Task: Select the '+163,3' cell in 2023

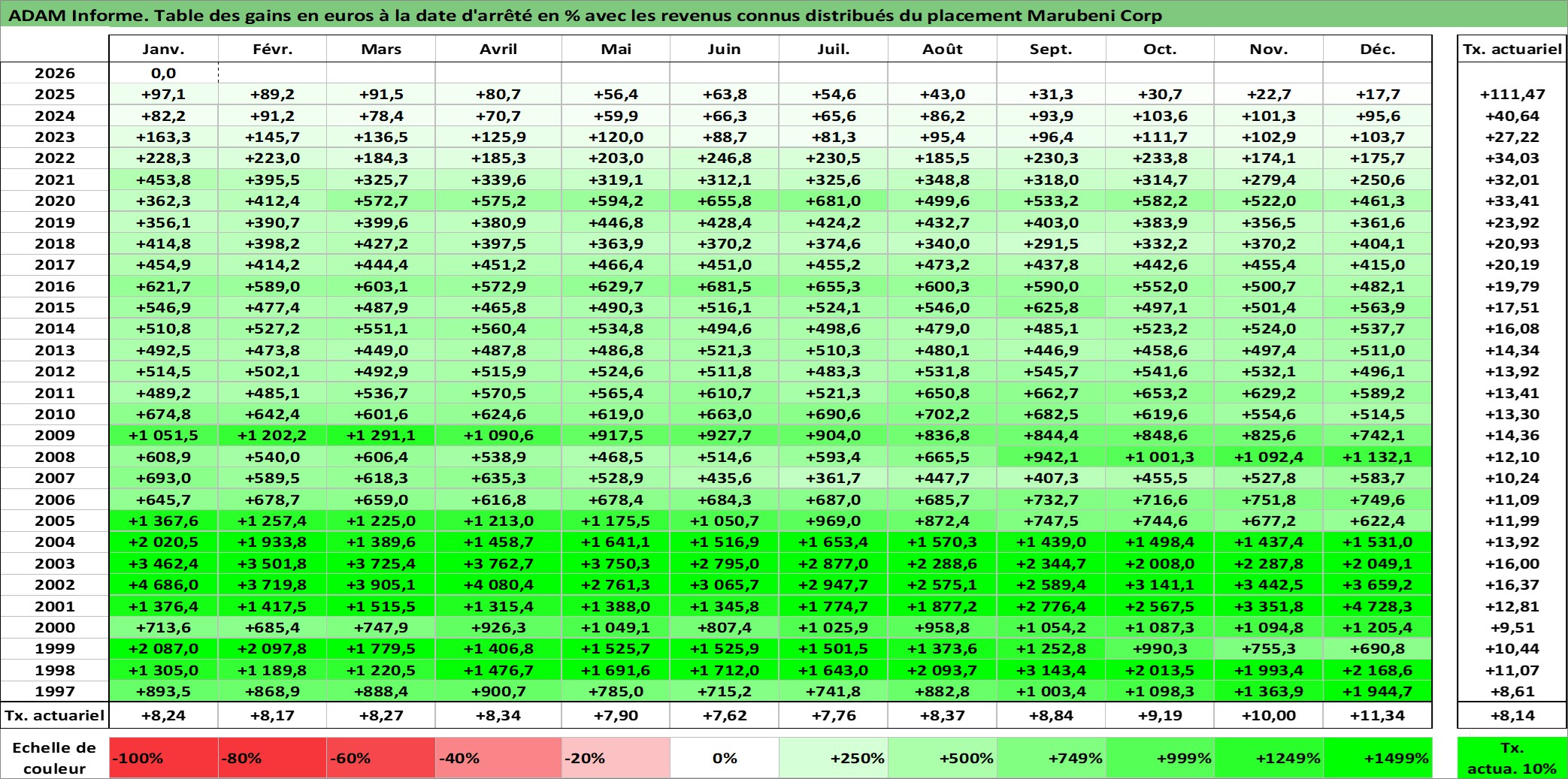Action: [x=164, y=137]
